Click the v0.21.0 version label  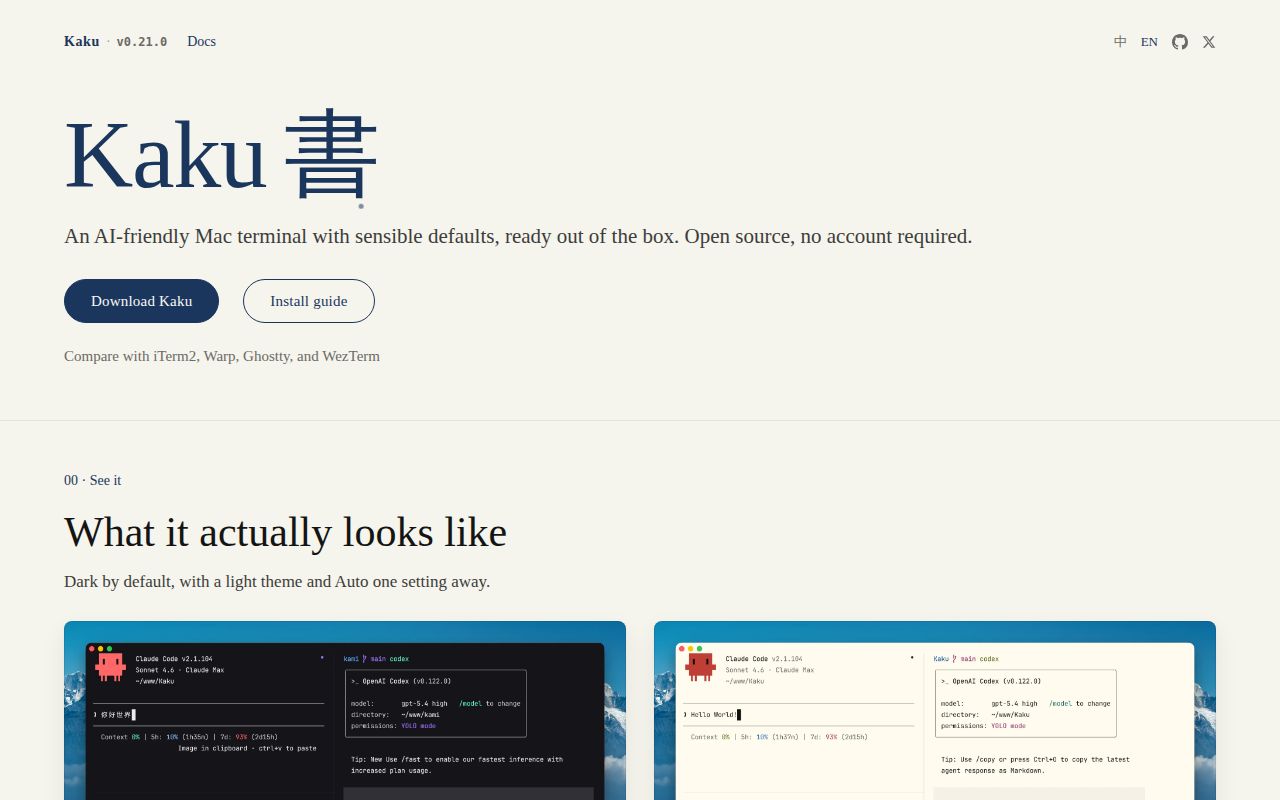(141, 42)
